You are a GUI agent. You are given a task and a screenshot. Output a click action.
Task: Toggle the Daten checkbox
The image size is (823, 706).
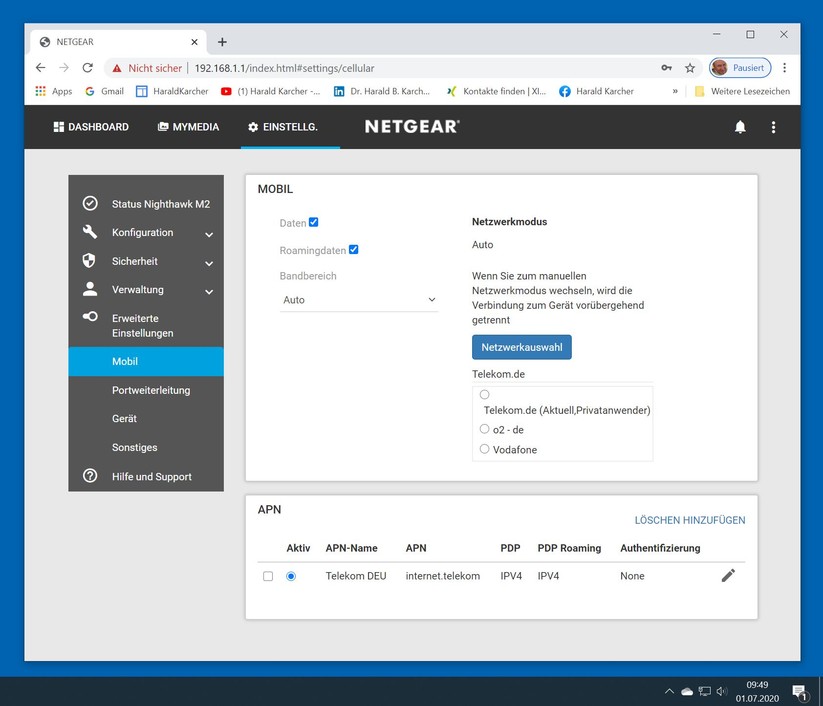314,222
